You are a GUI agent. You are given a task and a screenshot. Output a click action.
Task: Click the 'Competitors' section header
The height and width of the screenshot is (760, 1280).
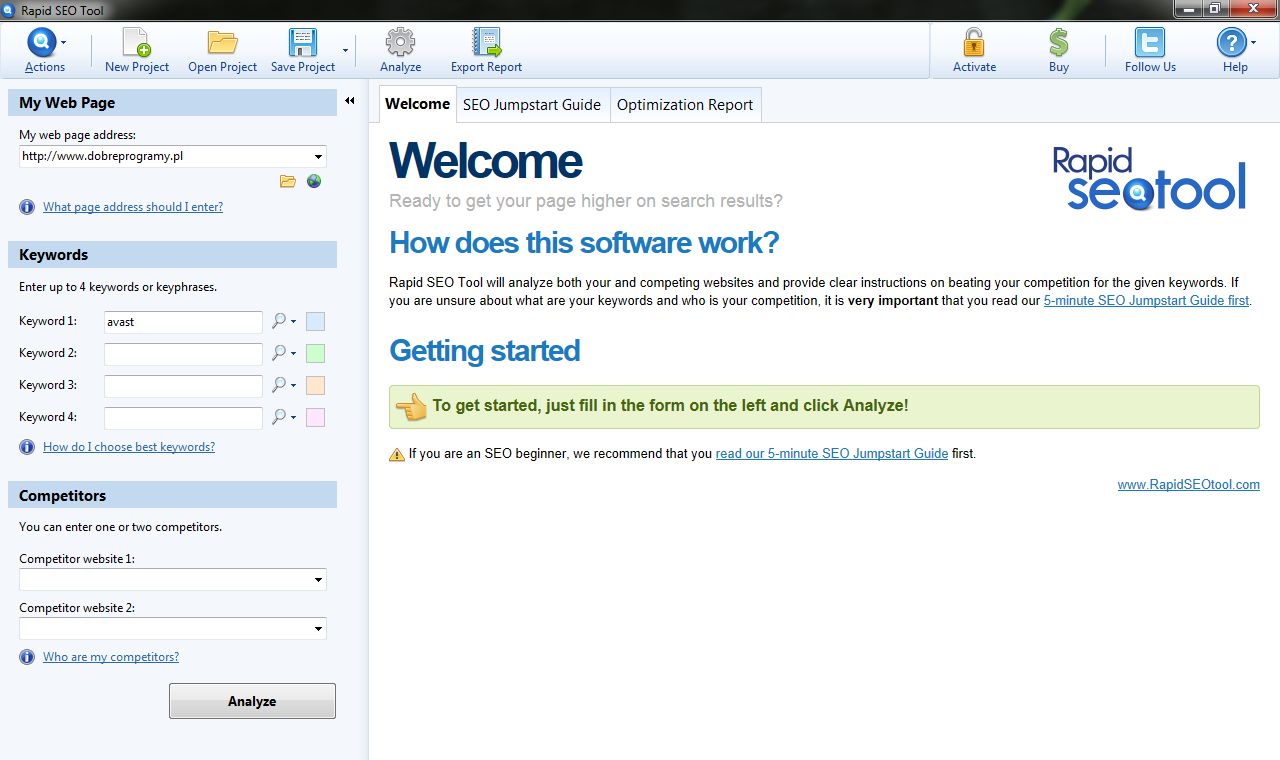pos(172,495)
